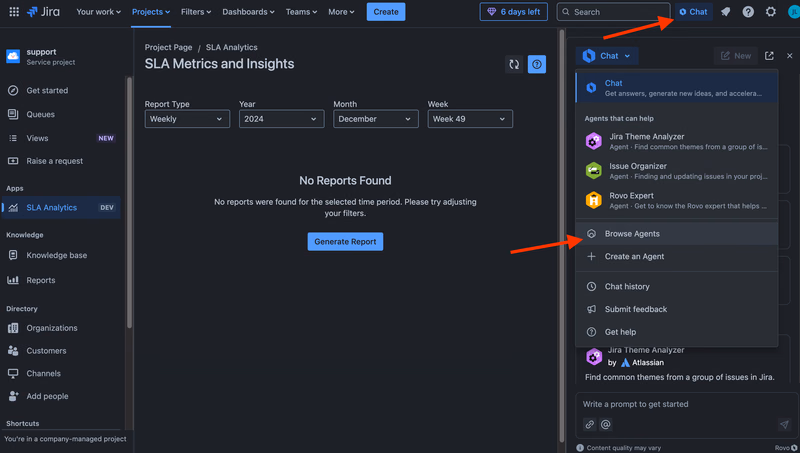The image size is (800, 453).
Task: Click the Generate Report button
Action: (x=345, y=242)
